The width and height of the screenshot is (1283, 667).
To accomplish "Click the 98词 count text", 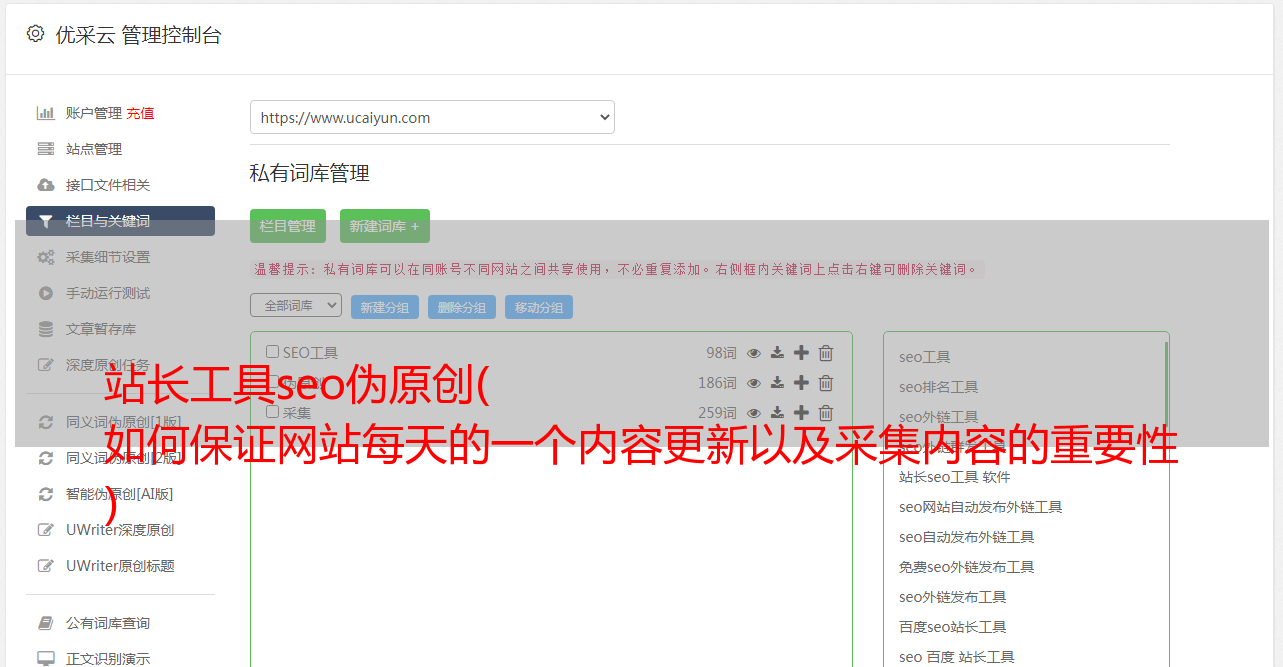I will 721,353.
